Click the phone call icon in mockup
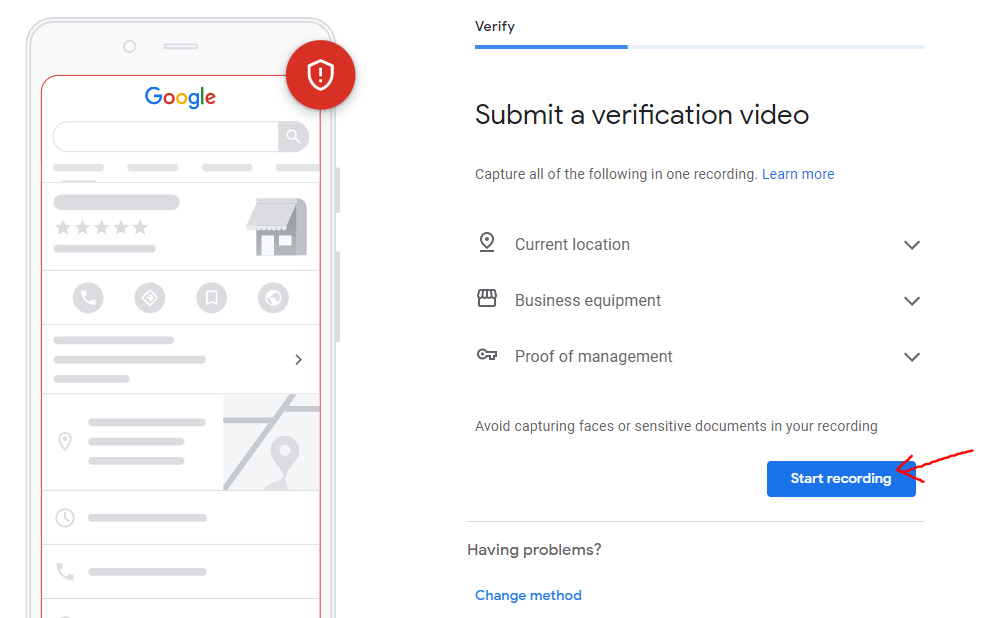Viewport: 993px width, 618px height. (88, 297)
